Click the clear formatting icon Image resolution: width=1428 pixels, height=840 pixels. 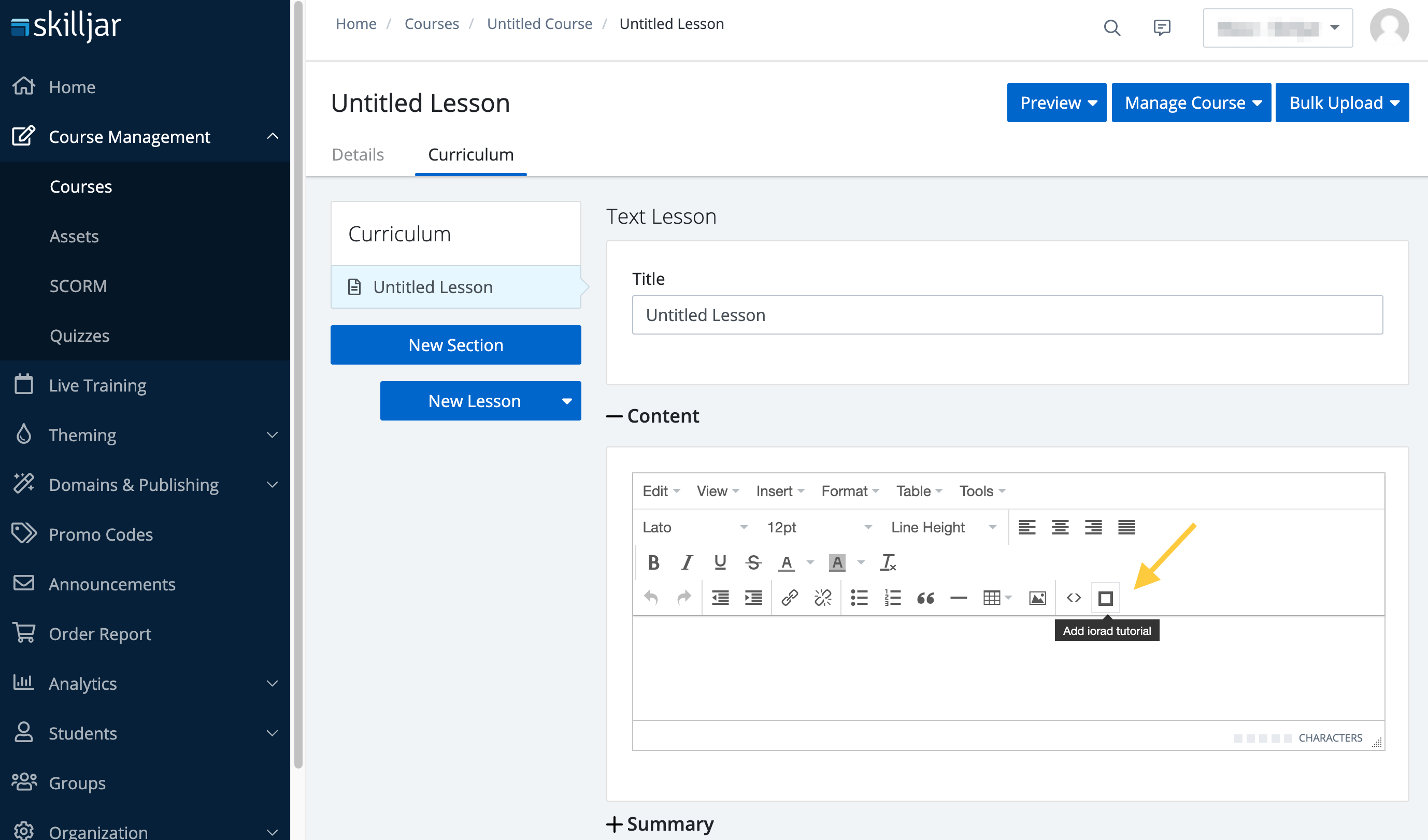[x=888, y=562]
